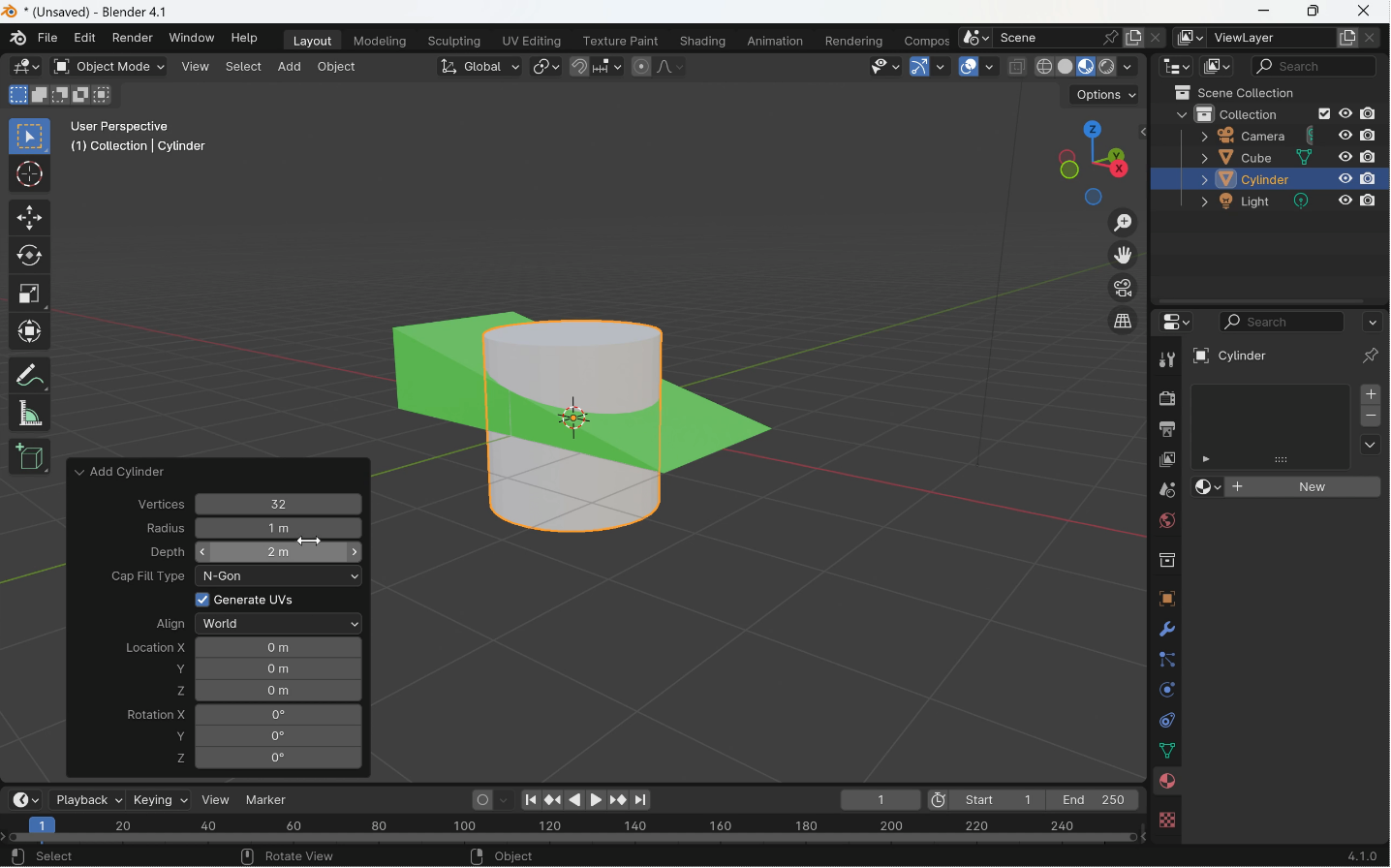Click the pan view hand icon
This screenshot has width=1391, height=868.
tap(1123, 256)
